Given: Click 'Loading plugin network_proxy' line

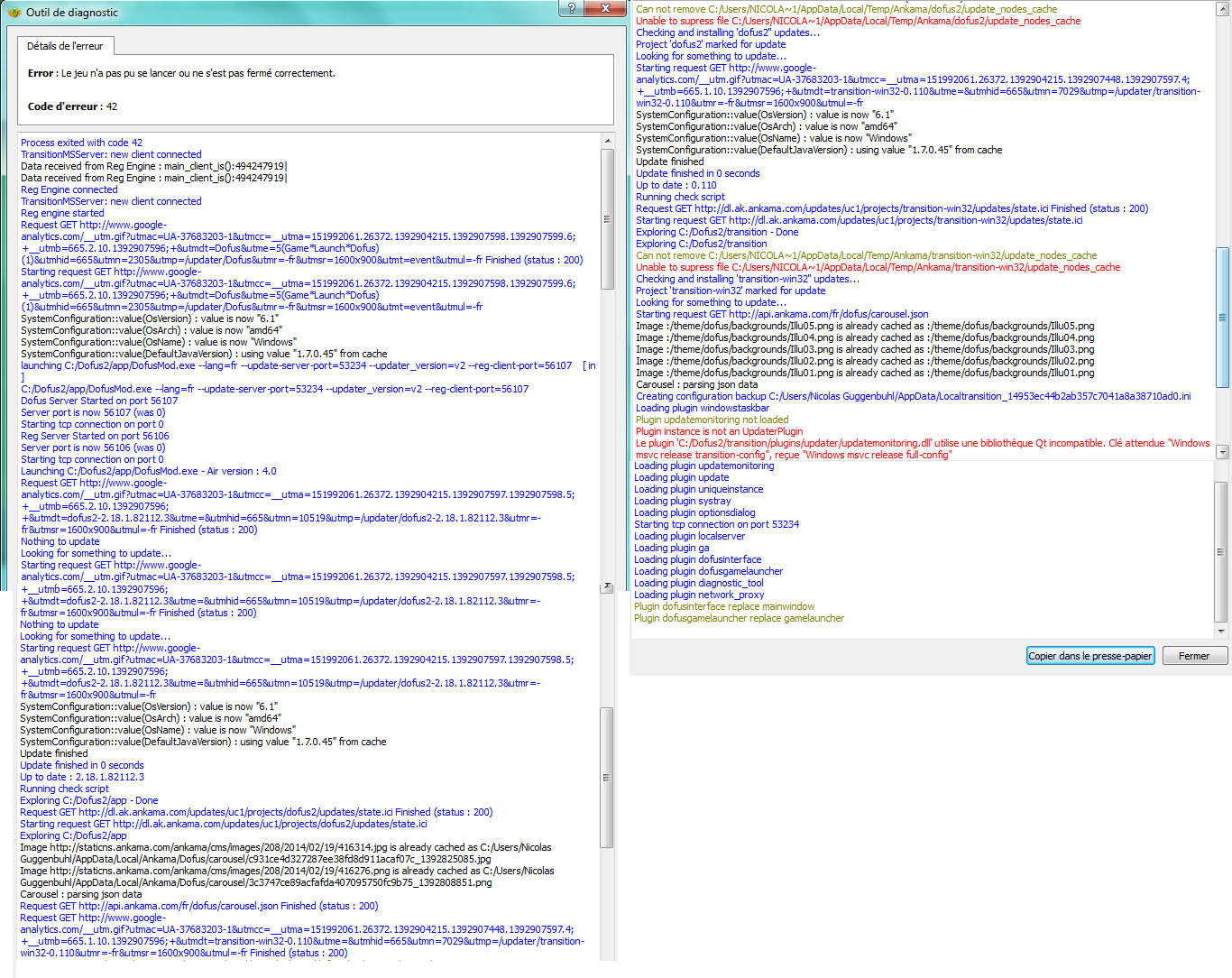Looking at the screenshot, I should click(x=699, y=595).
